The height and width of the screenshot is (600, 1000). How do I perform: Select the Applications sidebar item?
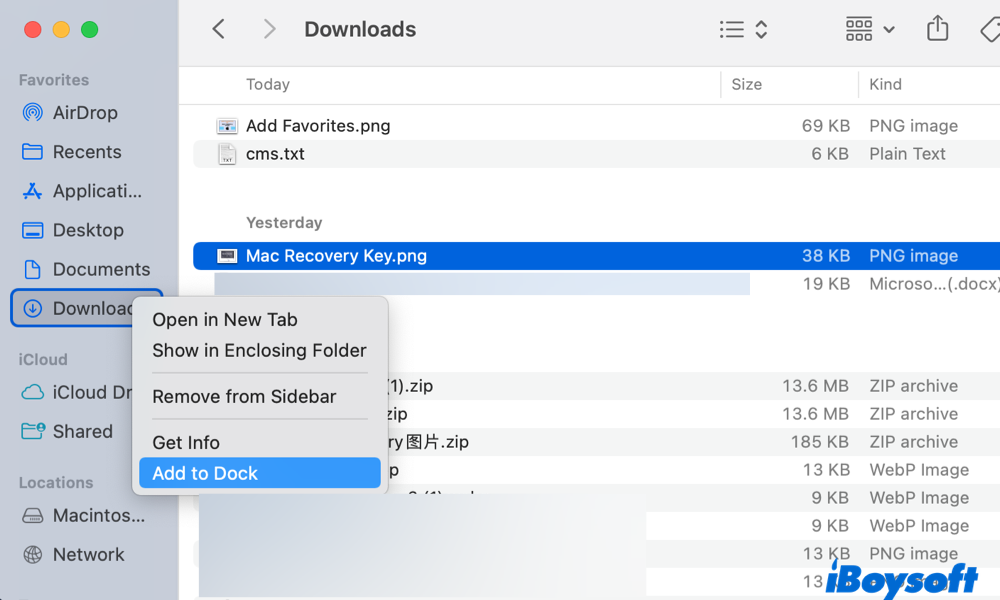[x=96, y=191]
